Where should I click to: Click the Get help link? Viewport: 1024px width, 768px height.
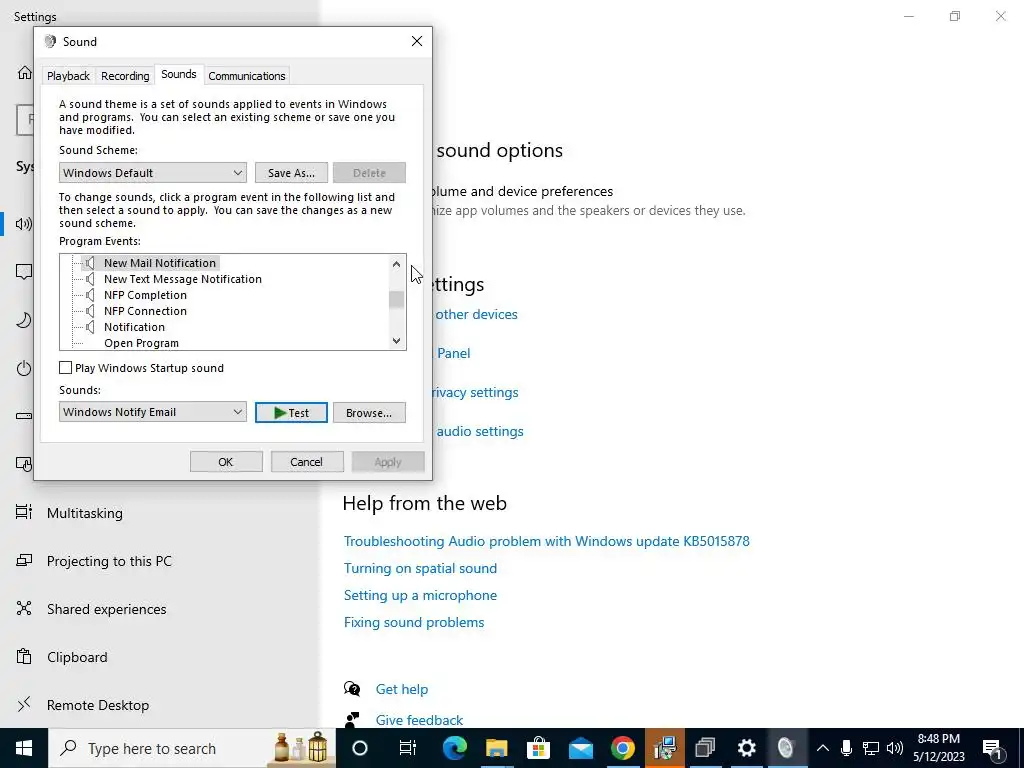pos(402,689)
